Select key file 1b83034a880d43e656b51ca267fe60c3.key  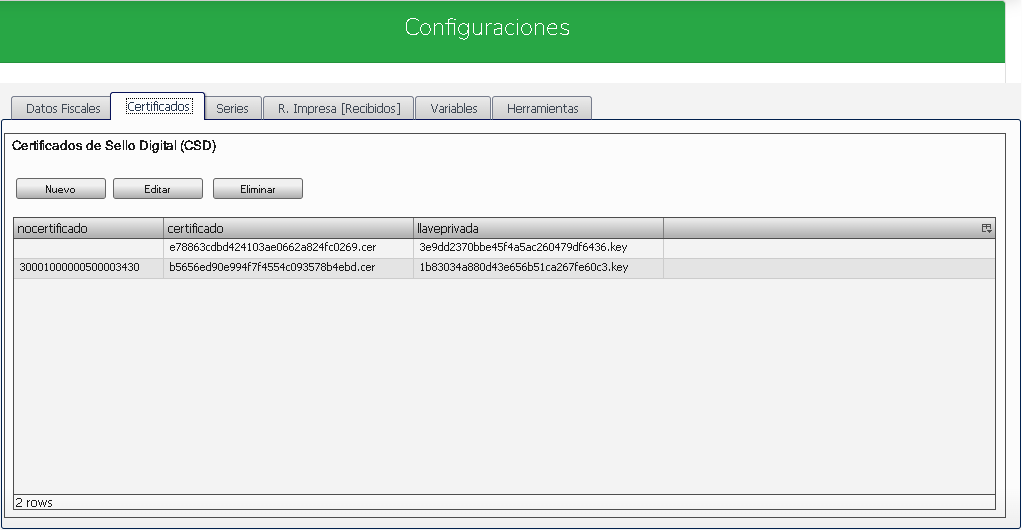523,268
